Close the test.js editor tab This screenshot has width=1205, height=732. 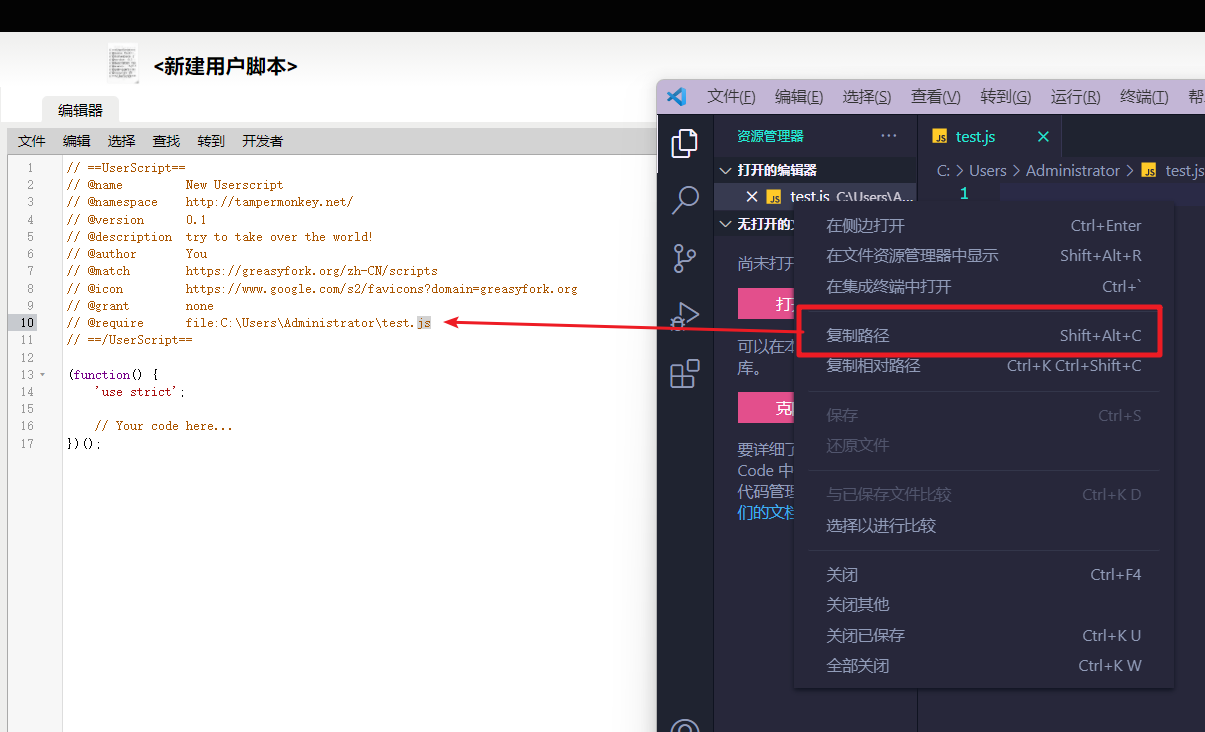[x=1043, y=137]
